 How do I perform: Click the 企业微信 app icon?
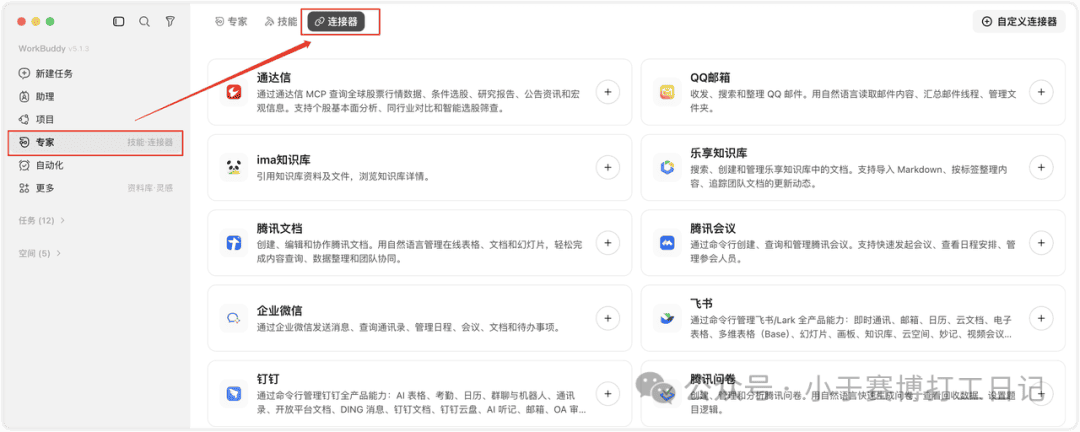[233, 318]
